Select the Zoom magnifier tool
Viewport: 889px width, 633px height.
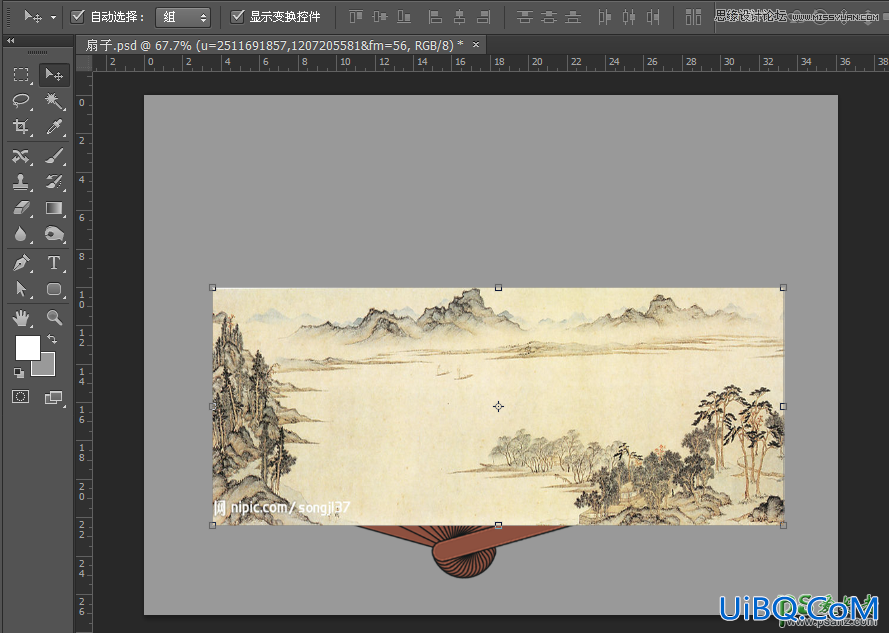(54, 318)
